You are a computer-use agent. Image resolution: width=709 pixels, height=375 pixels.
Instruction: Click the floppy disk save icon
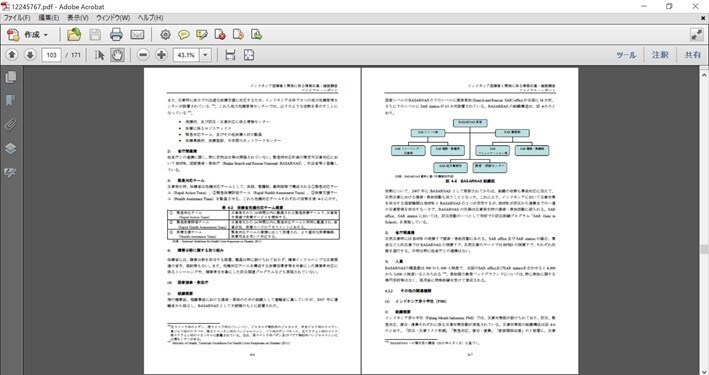[95, 35]
